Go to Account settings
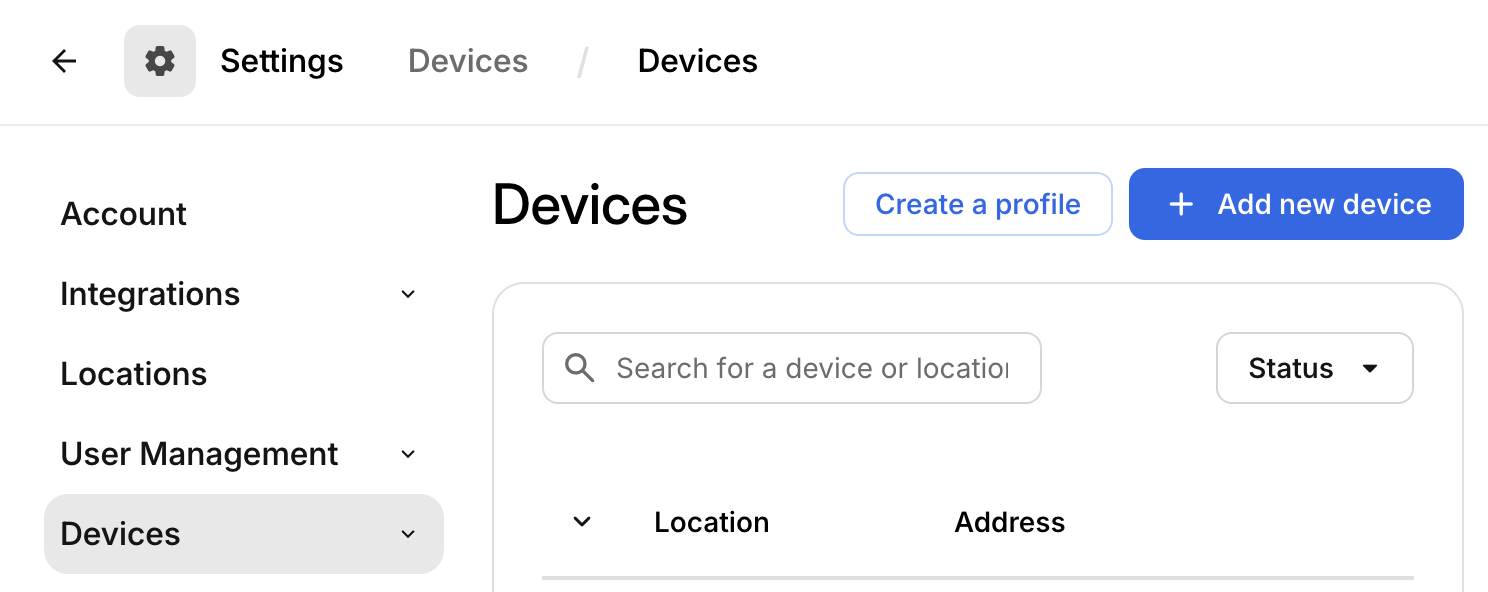Viewport: 1488px width, 592px height. click(124, 214)
